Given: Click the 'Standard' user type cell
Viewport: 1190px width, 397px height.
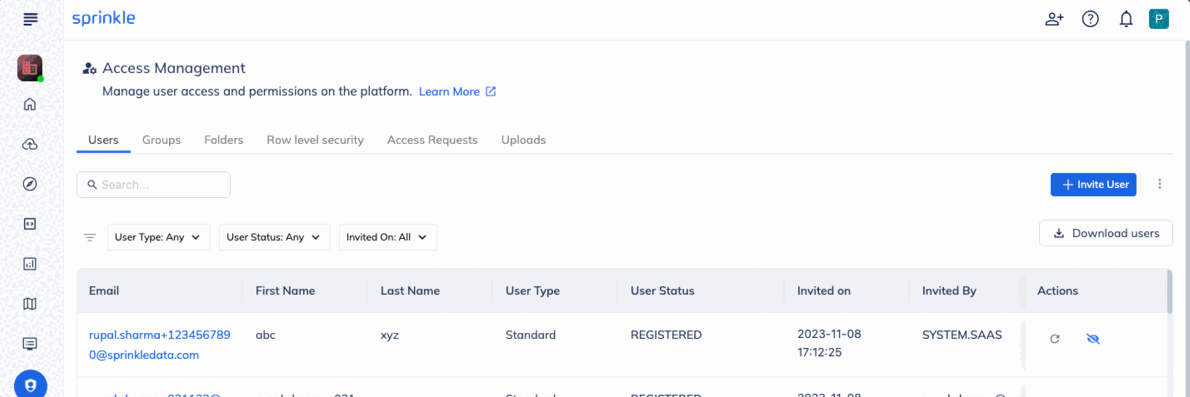Looking at the screenshot, I should coord(530,335).
